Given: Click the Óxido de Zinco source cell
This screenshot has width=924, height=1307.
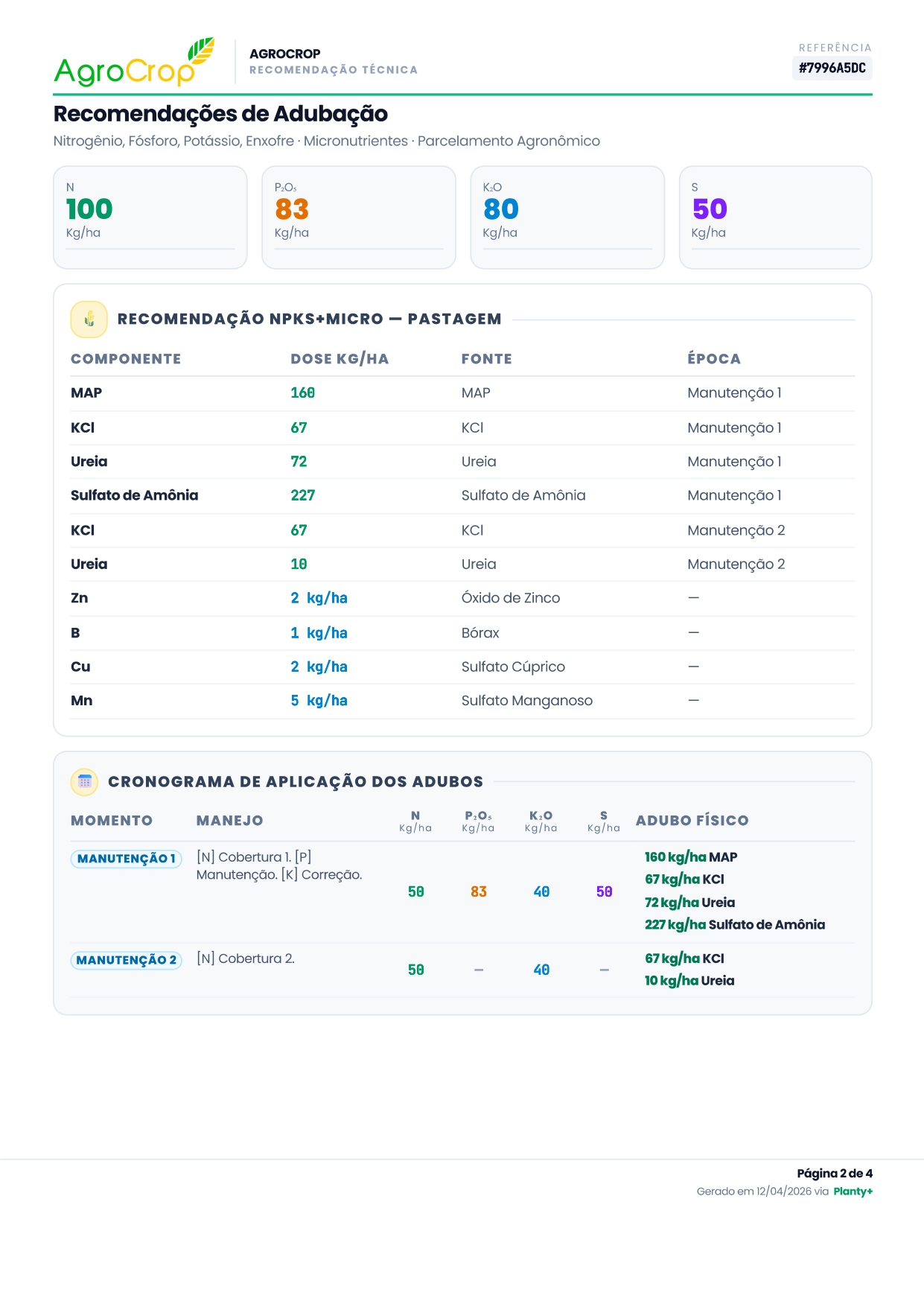Looking at the screenshot, I should point(510,598).
